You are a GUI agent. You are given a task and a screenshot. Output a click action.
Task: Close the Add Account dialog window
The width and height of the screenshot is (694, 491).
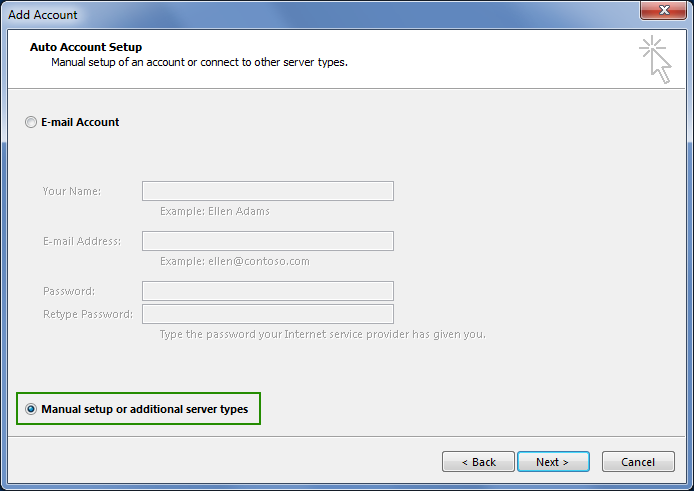click(x=663, y=10)
